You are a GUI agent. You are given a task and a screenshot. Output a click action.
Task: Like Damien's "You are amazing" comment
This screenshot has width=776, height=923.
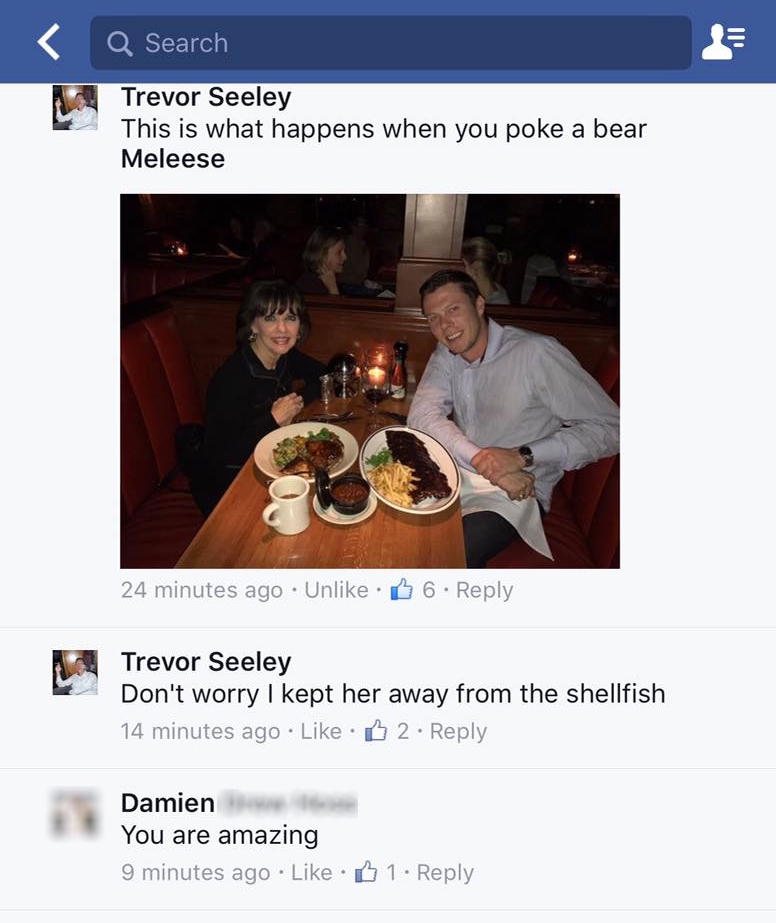click(x=311, y=872)
